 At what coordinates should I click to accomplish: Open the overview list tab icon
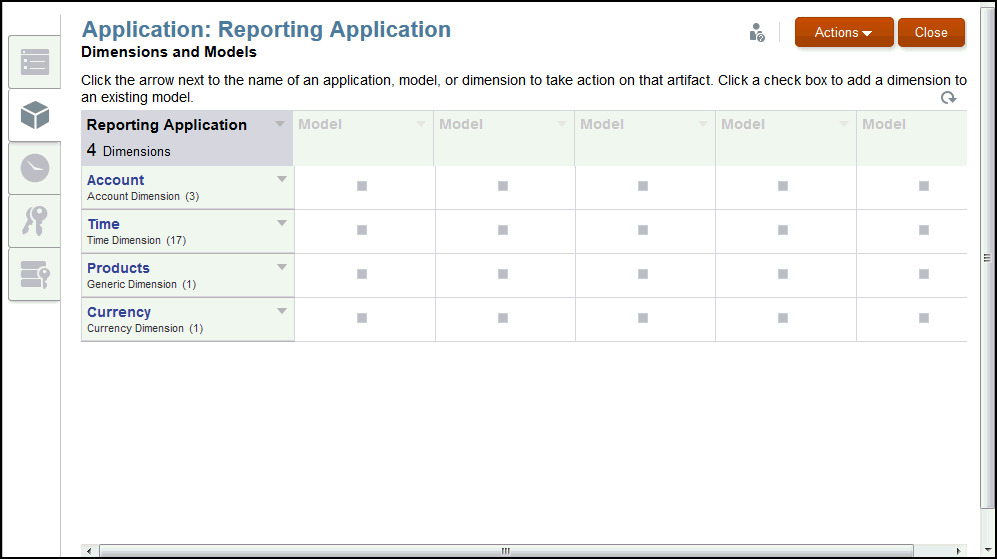click(x=35, y=62)
